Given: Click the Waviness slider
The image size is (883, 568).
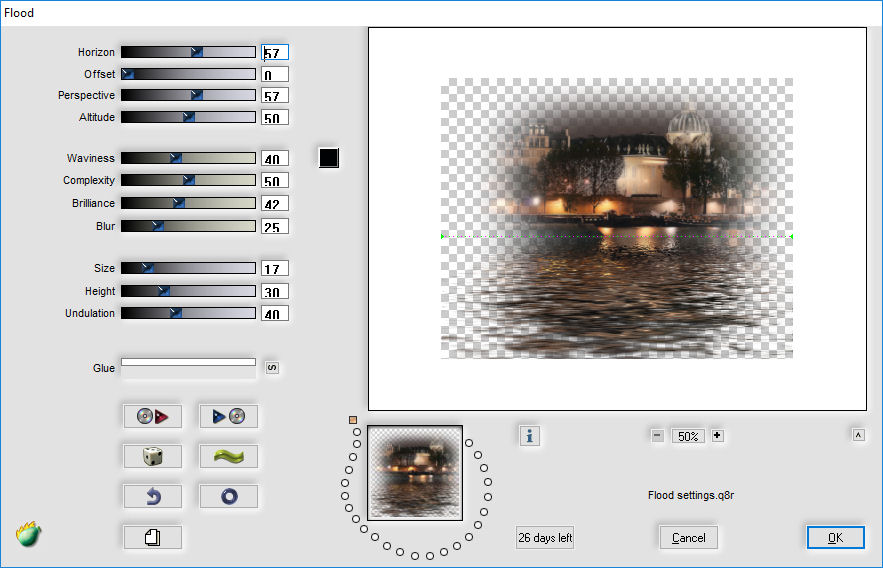Looking at the screenshot, I should click(x=189, y=158).
